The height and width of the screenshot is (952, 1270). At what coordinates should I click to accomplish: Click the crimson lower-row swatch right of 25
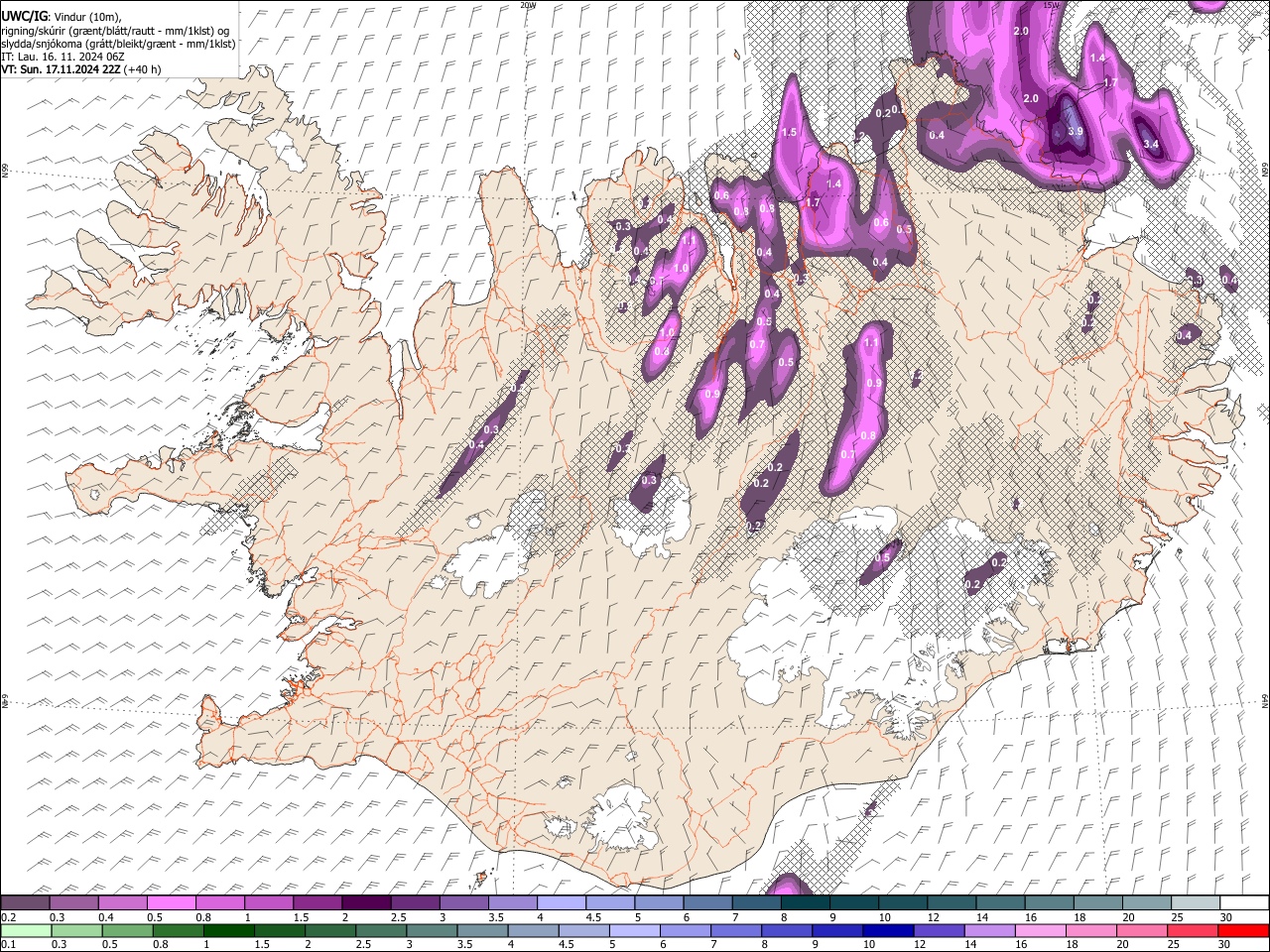[x=1193, y=931]
